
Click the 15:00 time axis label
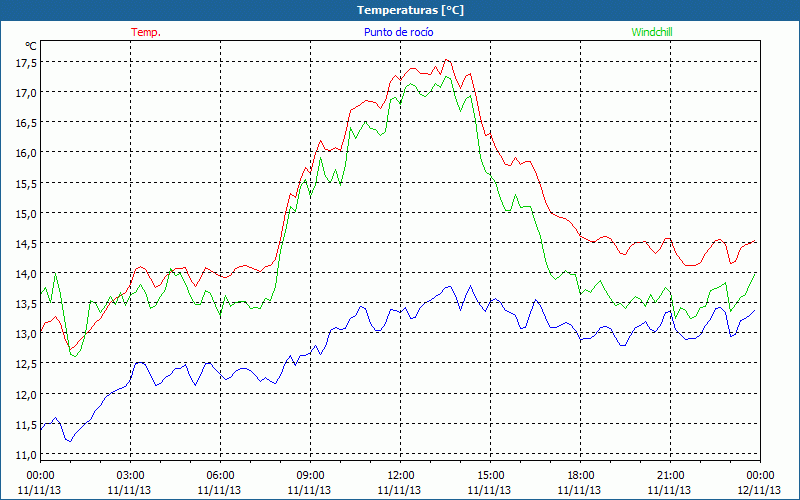tap(490, 476)
